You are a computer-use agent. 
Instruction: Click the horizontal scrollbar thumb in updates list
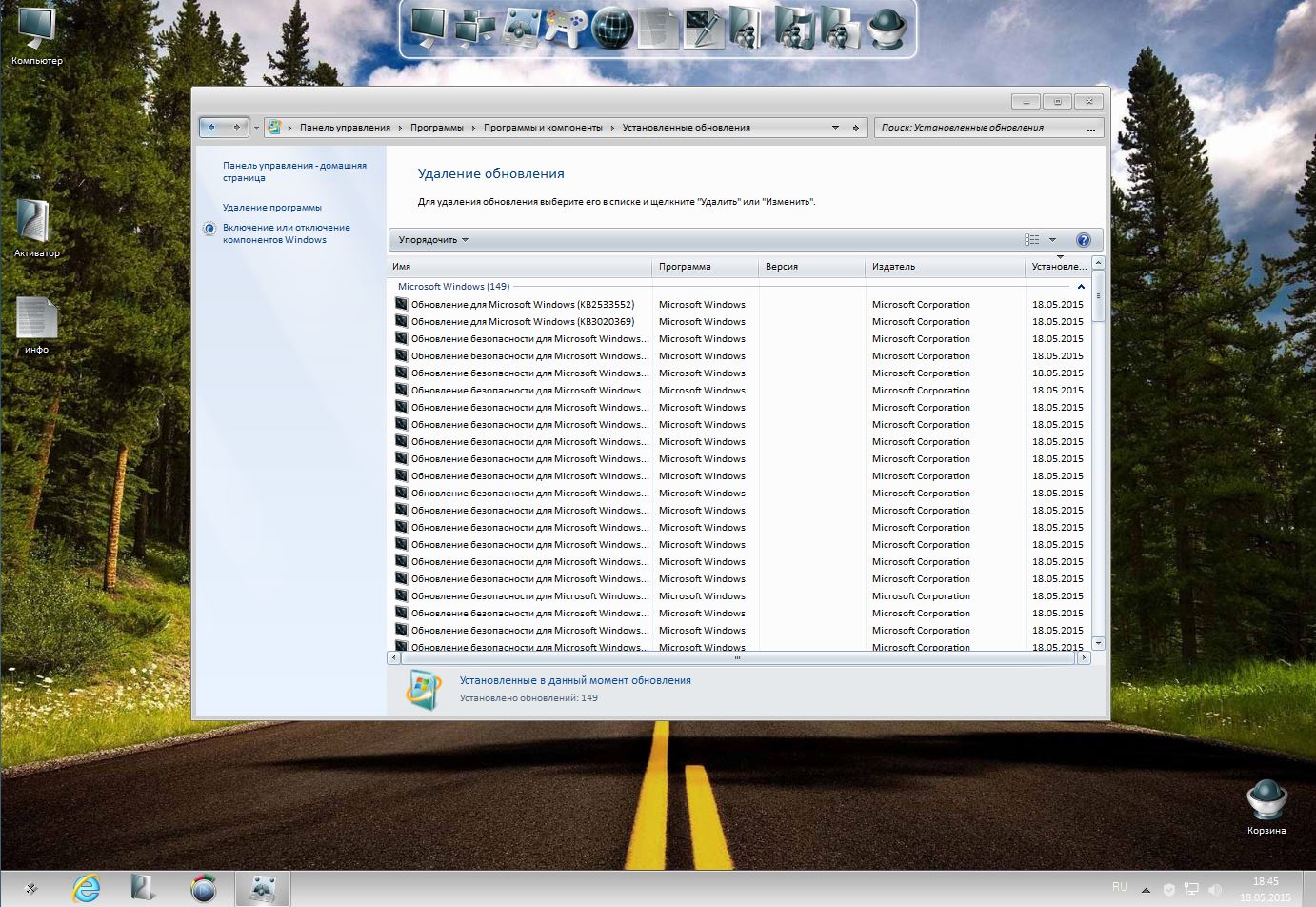click(x=738, y=658)
